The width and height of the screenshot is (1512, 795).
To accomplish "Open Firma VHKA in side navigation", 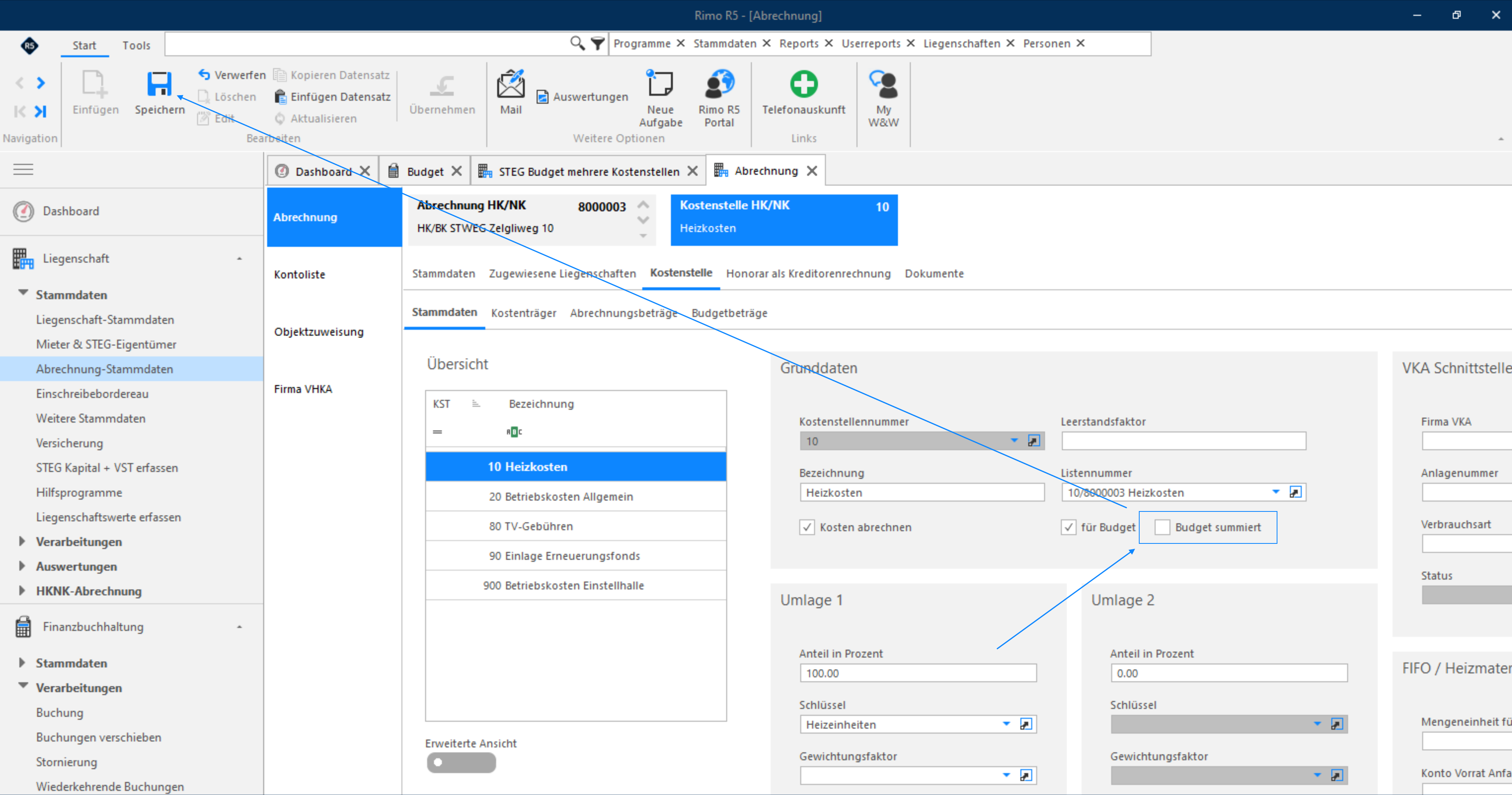I will 303,389.
